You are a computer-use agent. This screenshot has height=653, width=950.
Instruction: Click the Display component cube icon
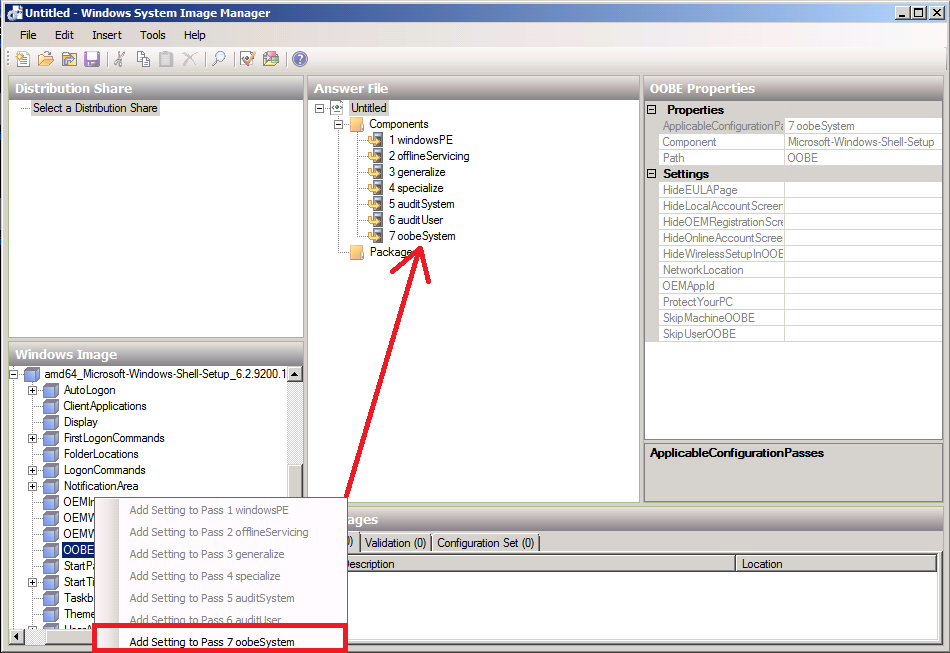(x=51, y=422)
